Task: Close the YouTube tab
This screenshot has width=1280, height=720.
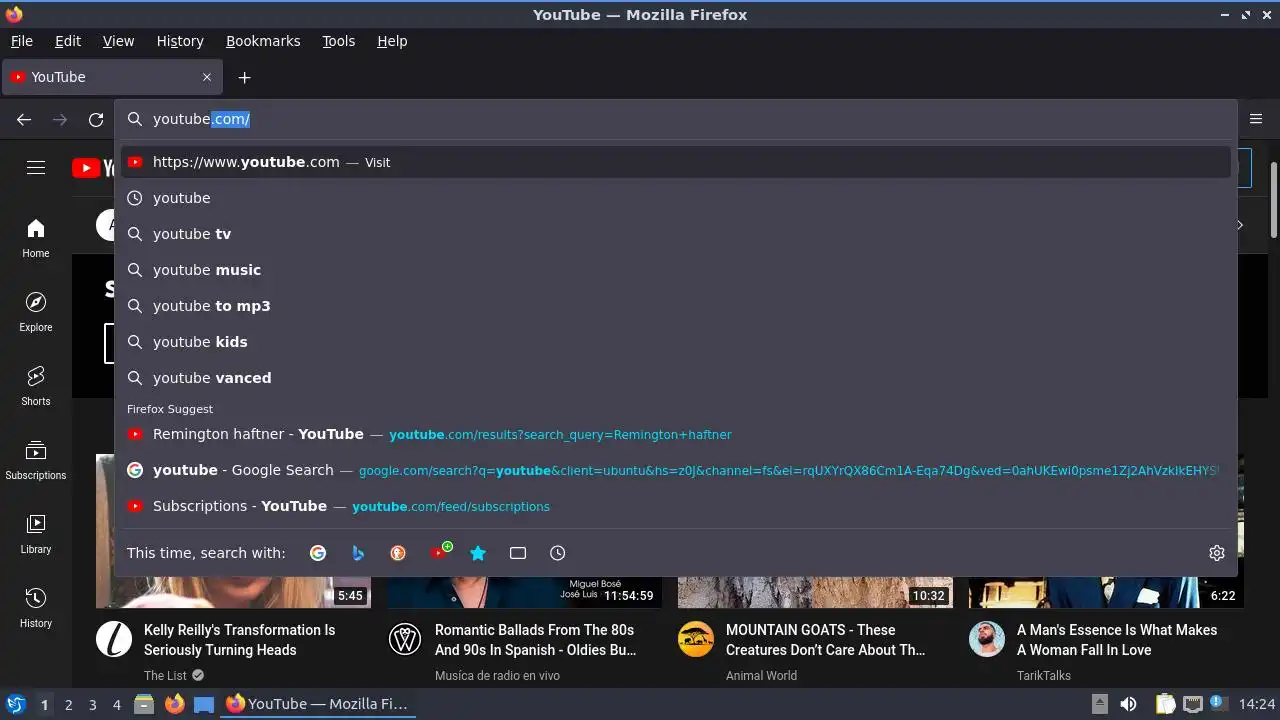Action: pos(207,77)
